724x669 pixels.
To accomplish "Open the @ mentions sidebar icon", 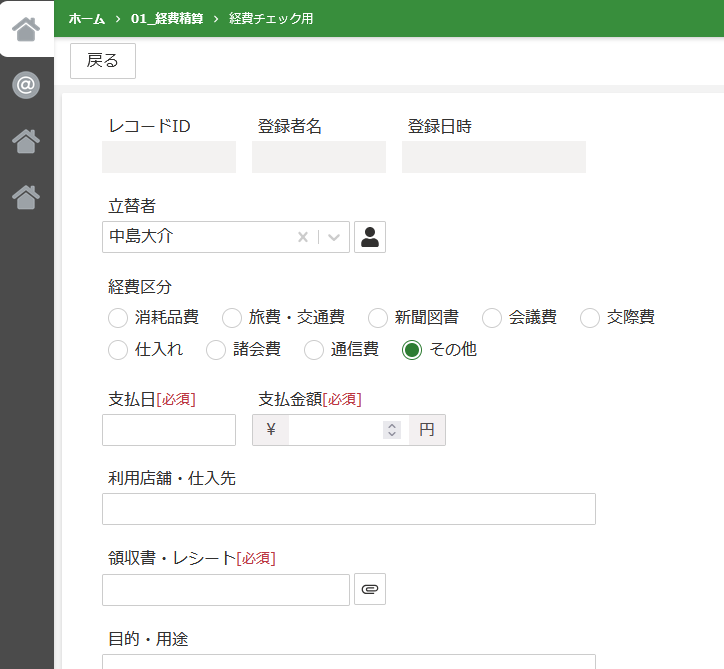I will 26,85.
